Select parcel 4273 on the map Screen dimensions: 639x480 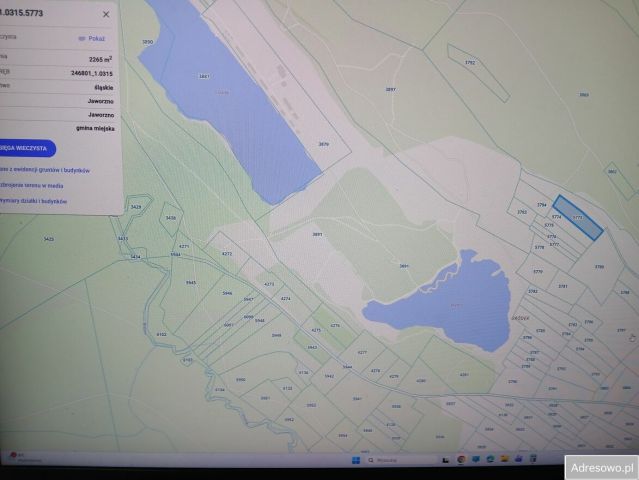269,284
